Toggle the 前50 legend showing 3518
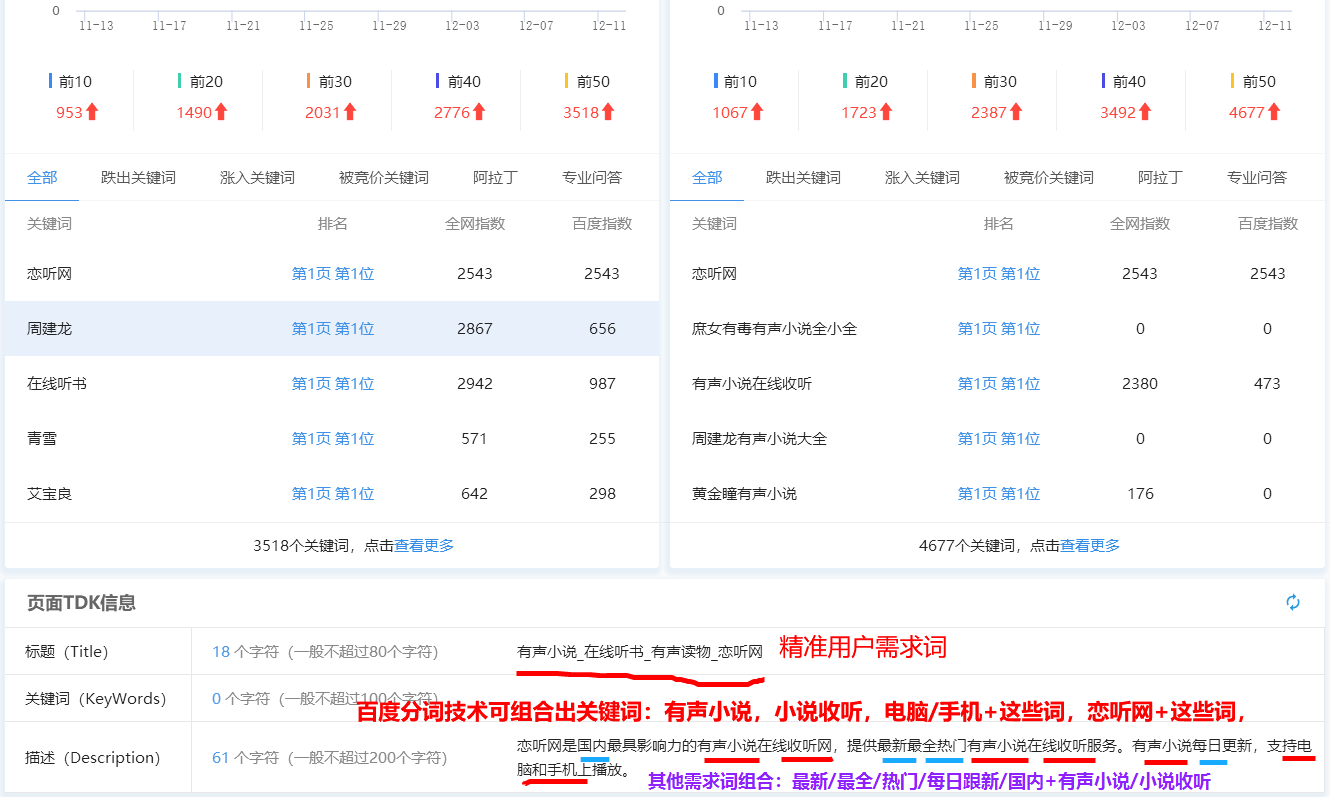 coord(587,82)
